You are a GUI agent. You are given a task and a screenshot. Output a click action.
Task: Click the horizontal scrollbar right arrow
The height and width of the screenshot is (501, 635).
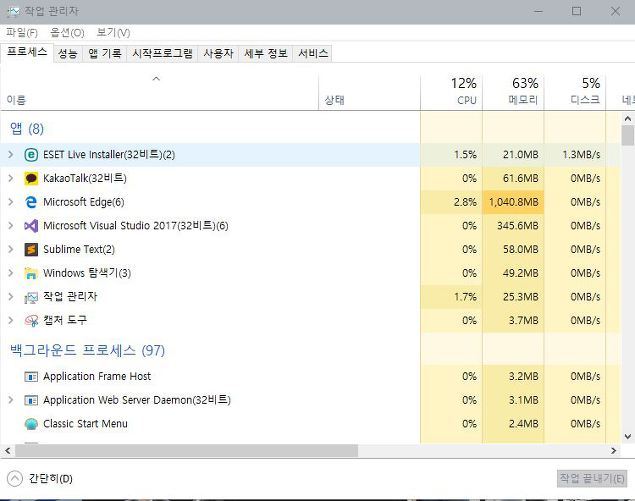[x=614, y=451]
